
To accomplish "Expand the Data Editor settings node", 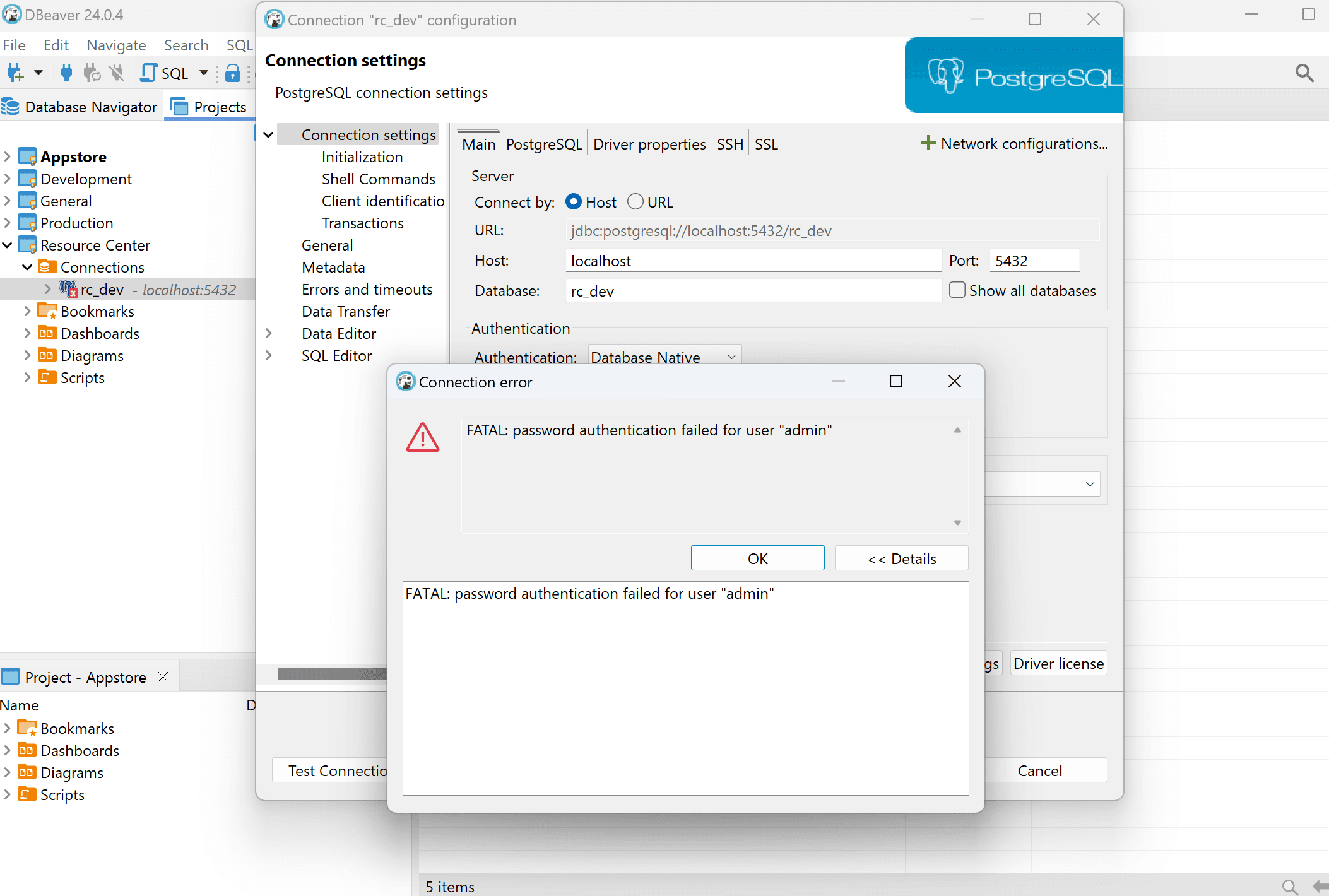I will click(269, 333).
